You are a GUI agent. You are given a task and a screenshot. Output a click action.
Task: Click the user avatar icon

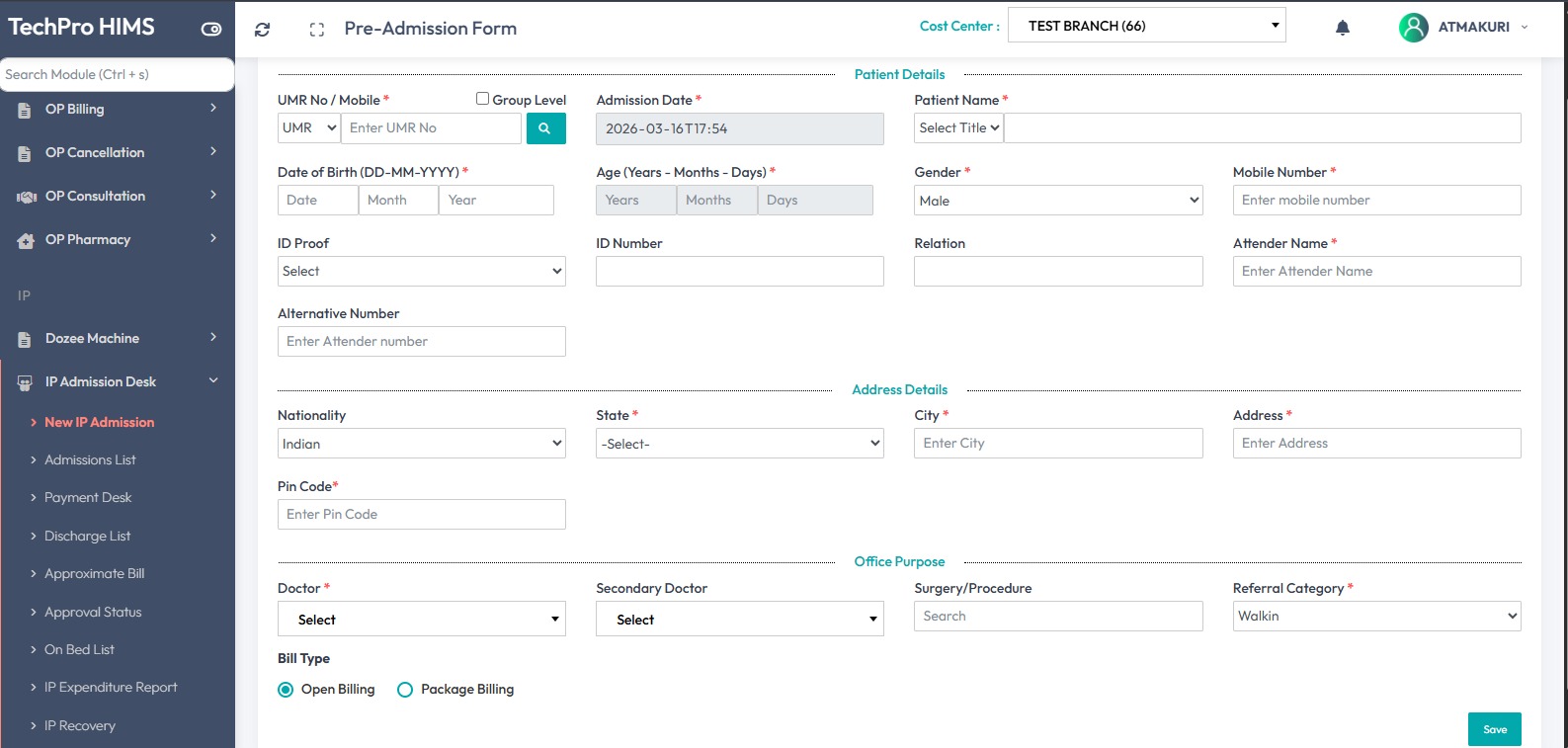[1413, 28]
